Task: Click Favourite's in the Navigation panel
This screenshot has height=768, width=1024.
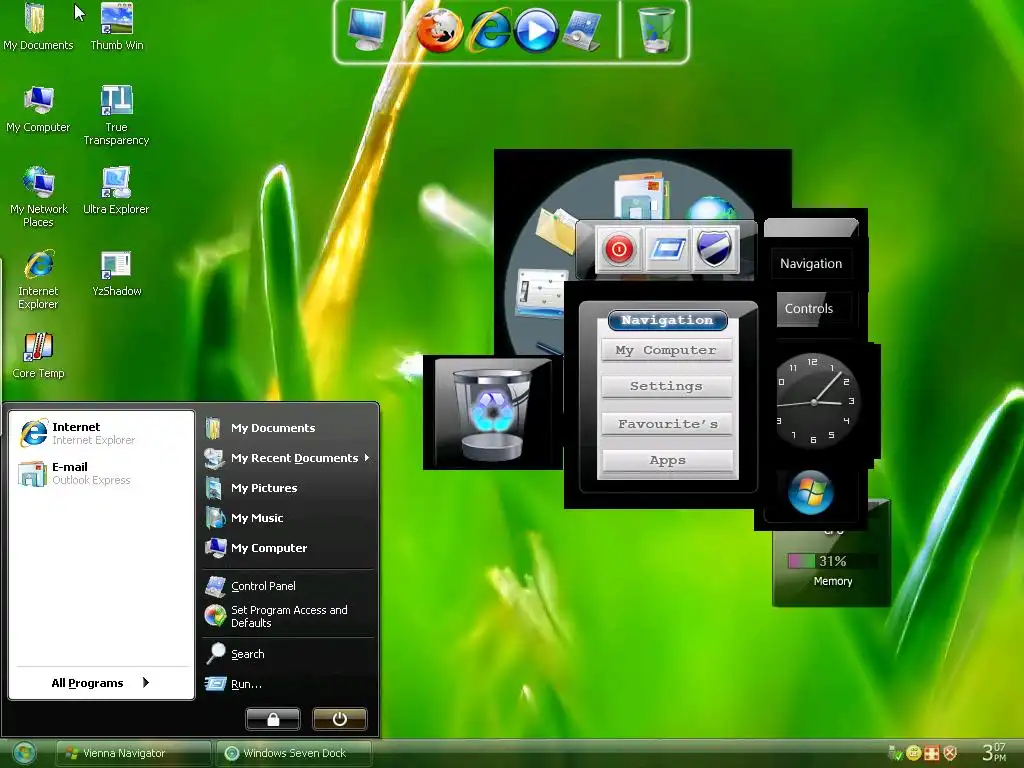Action: pyautogui.click(x=666, y=424)
